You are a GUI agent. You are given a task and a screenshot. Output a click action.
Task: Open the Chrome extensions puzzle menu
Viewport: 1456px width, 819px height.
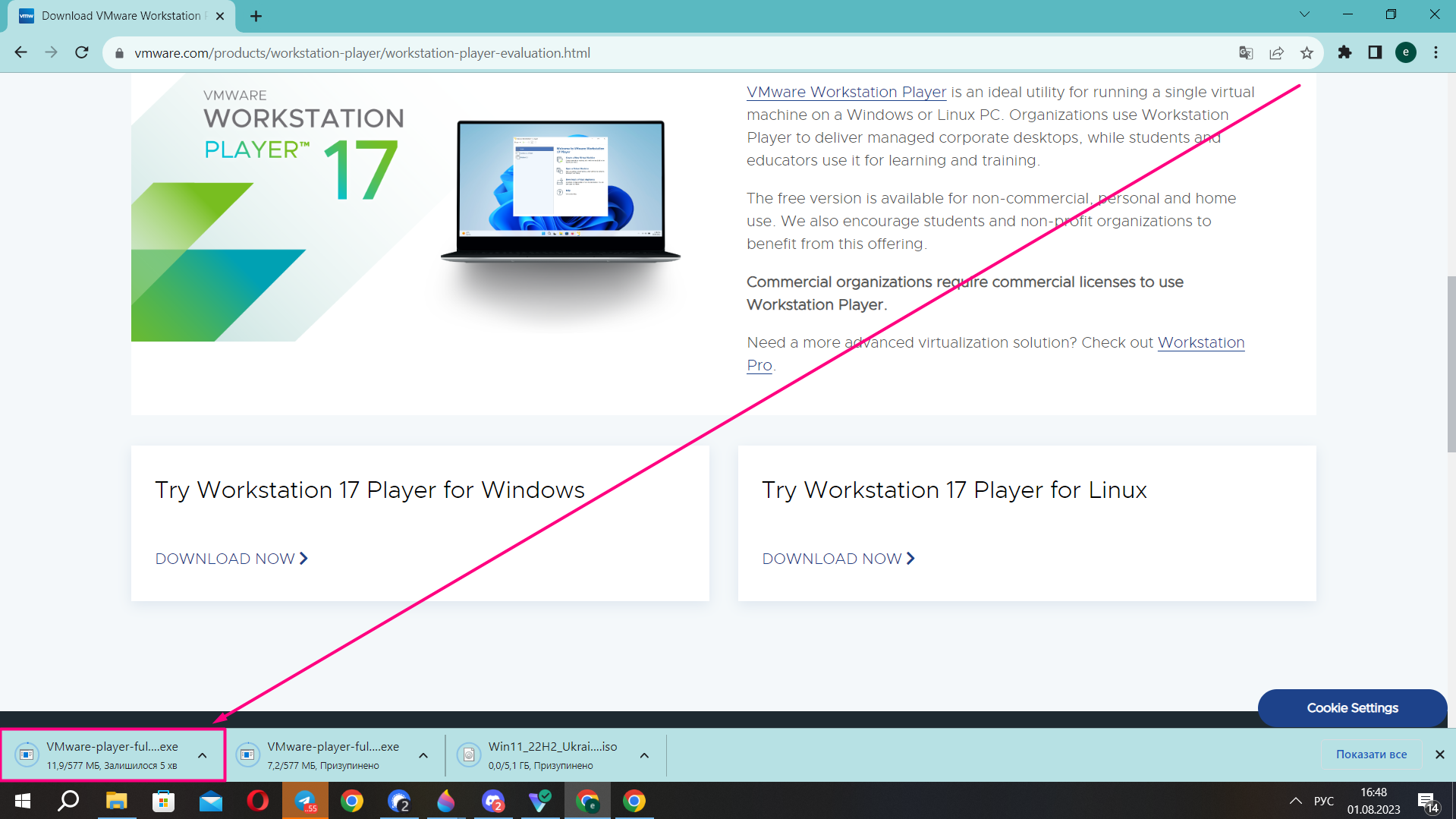point(1344,52)
